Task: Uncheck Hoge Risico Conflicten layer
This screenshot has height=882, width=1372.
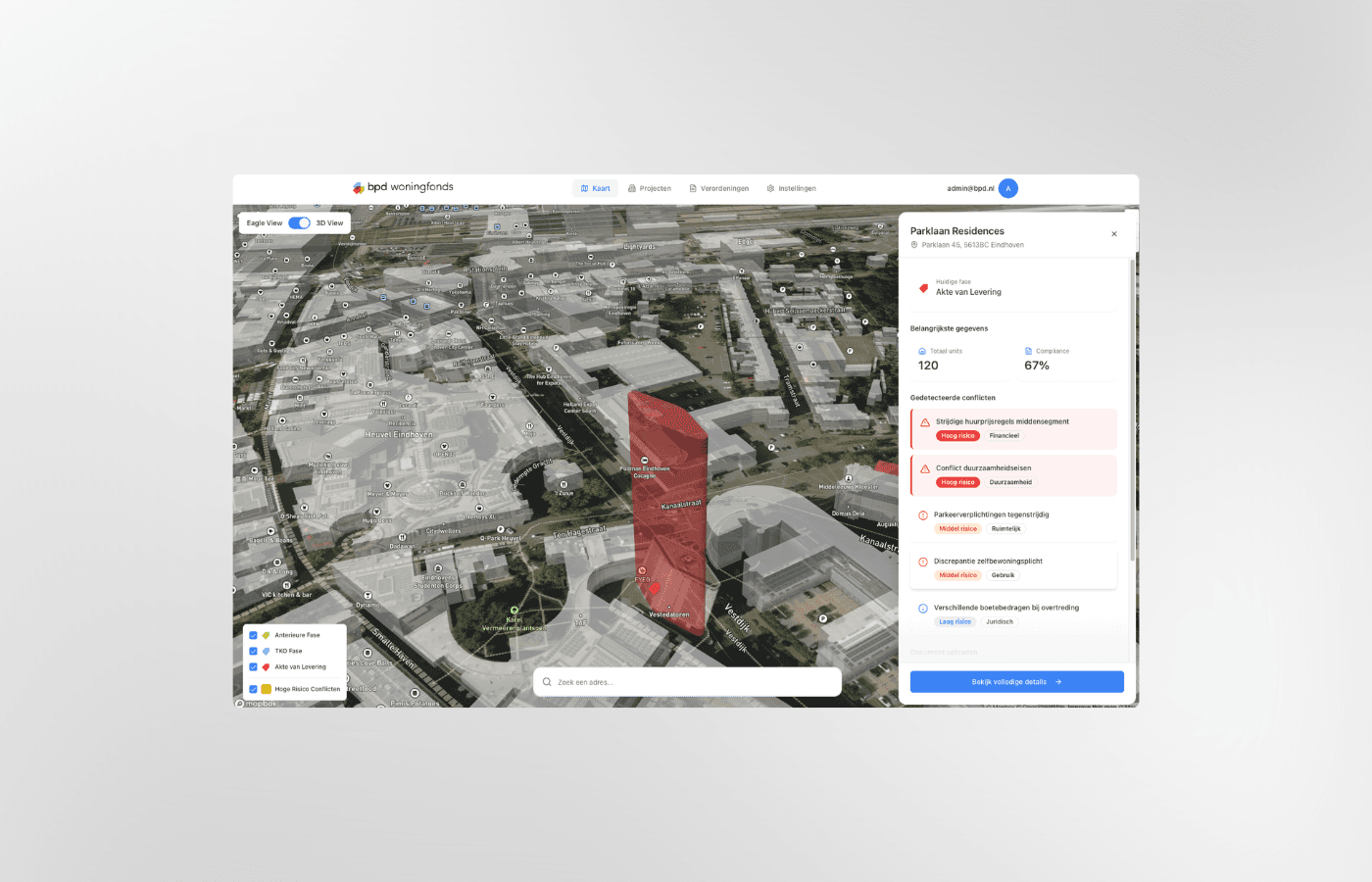Action: (253, 688)
